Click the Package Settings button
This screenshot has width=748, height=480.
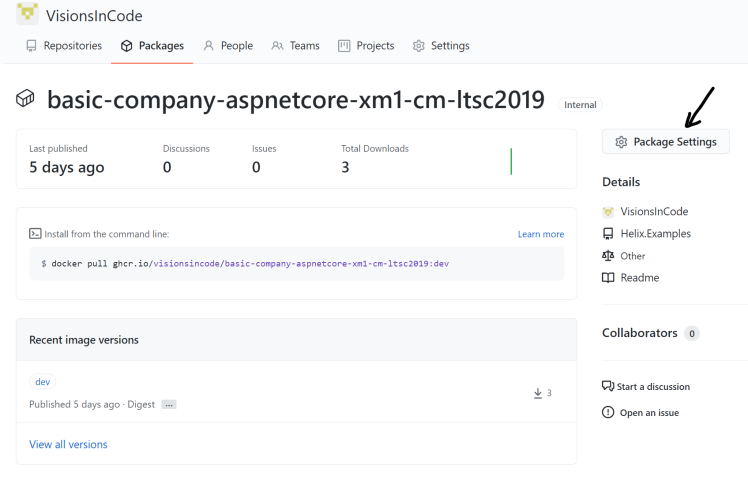tap(666, 142)
